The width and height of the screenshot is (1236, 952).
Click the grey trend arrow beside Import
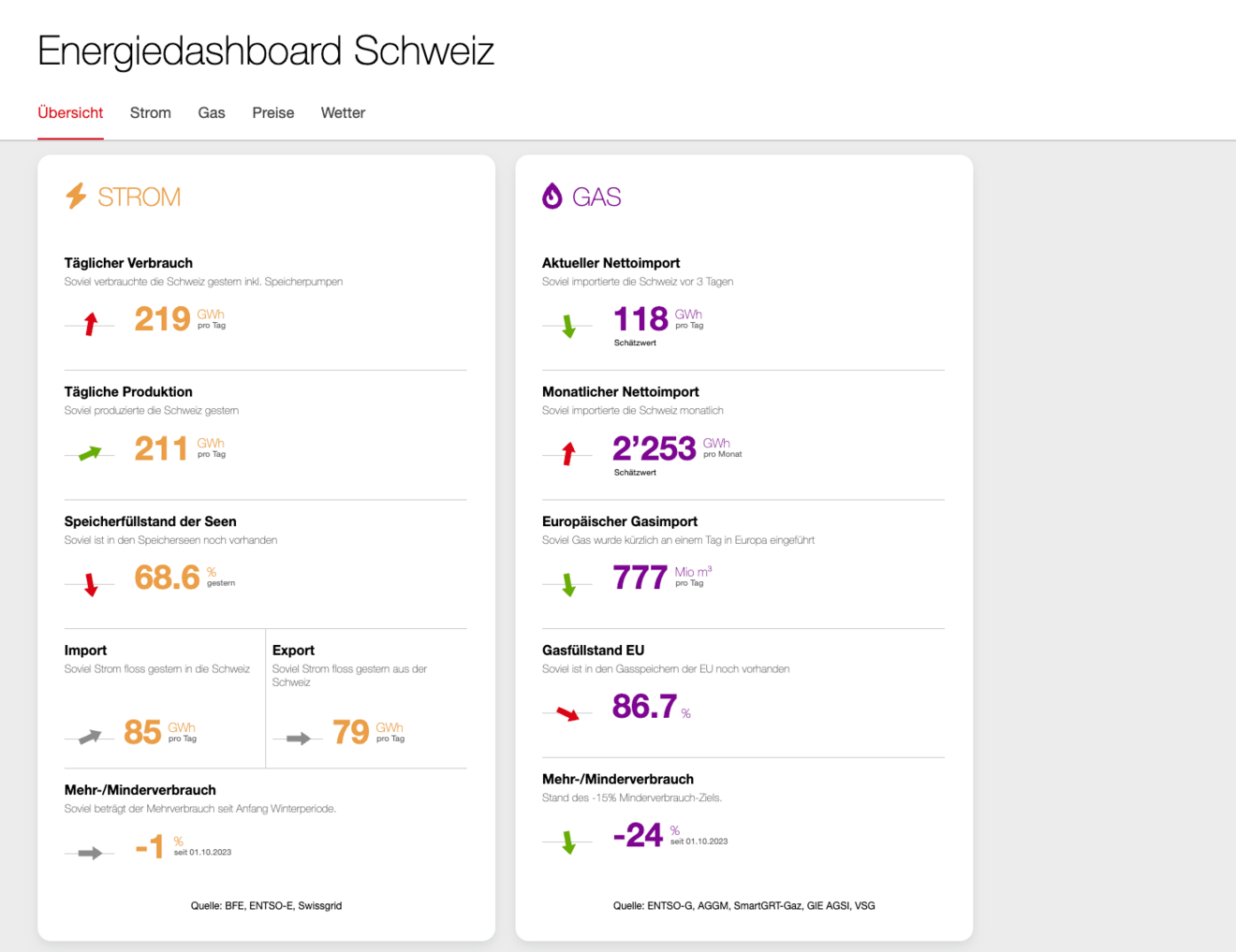point(90,738)
